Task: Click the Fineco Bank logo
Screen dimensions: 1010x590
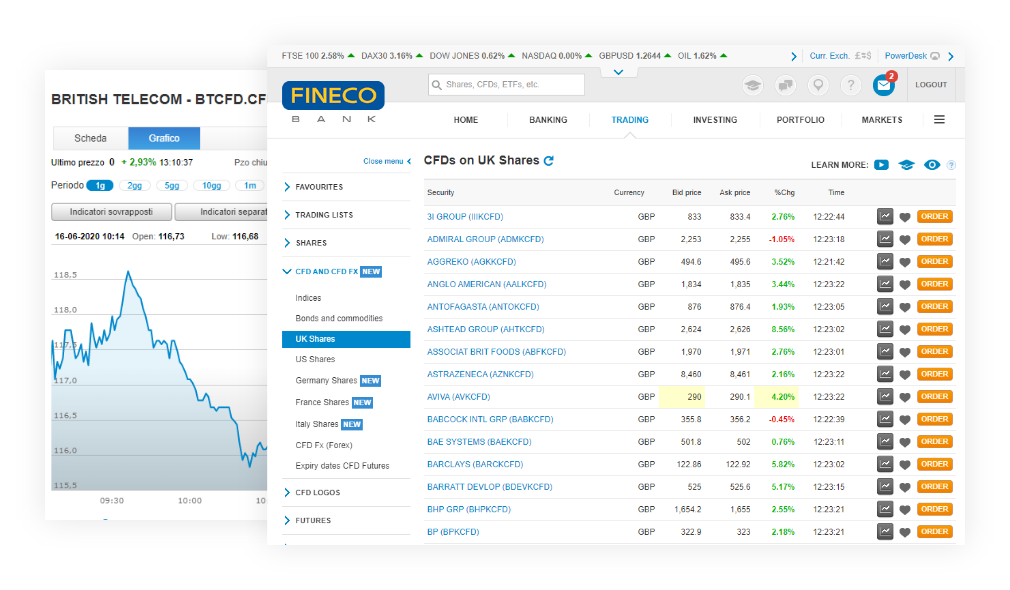Action: tap(333, 102)
